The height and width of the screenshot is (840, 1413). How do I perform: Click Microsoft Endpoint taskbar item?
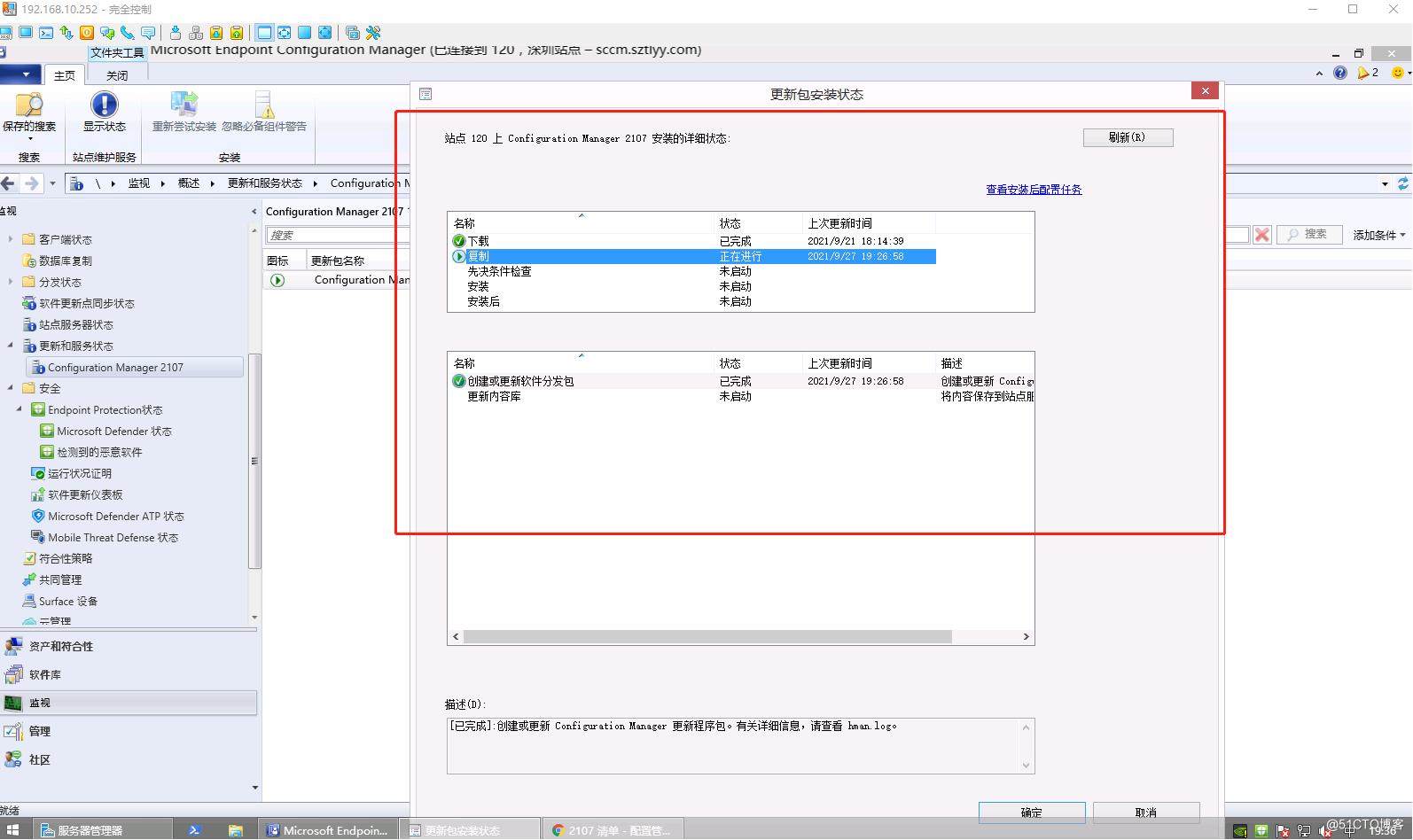click(328, 830)
